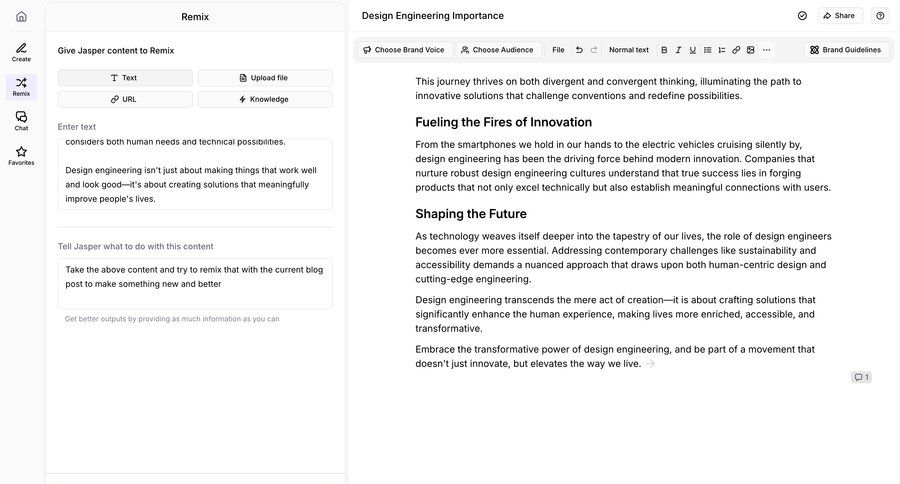Click the 'Give Jasper content to Remix' label

[115, 51]
